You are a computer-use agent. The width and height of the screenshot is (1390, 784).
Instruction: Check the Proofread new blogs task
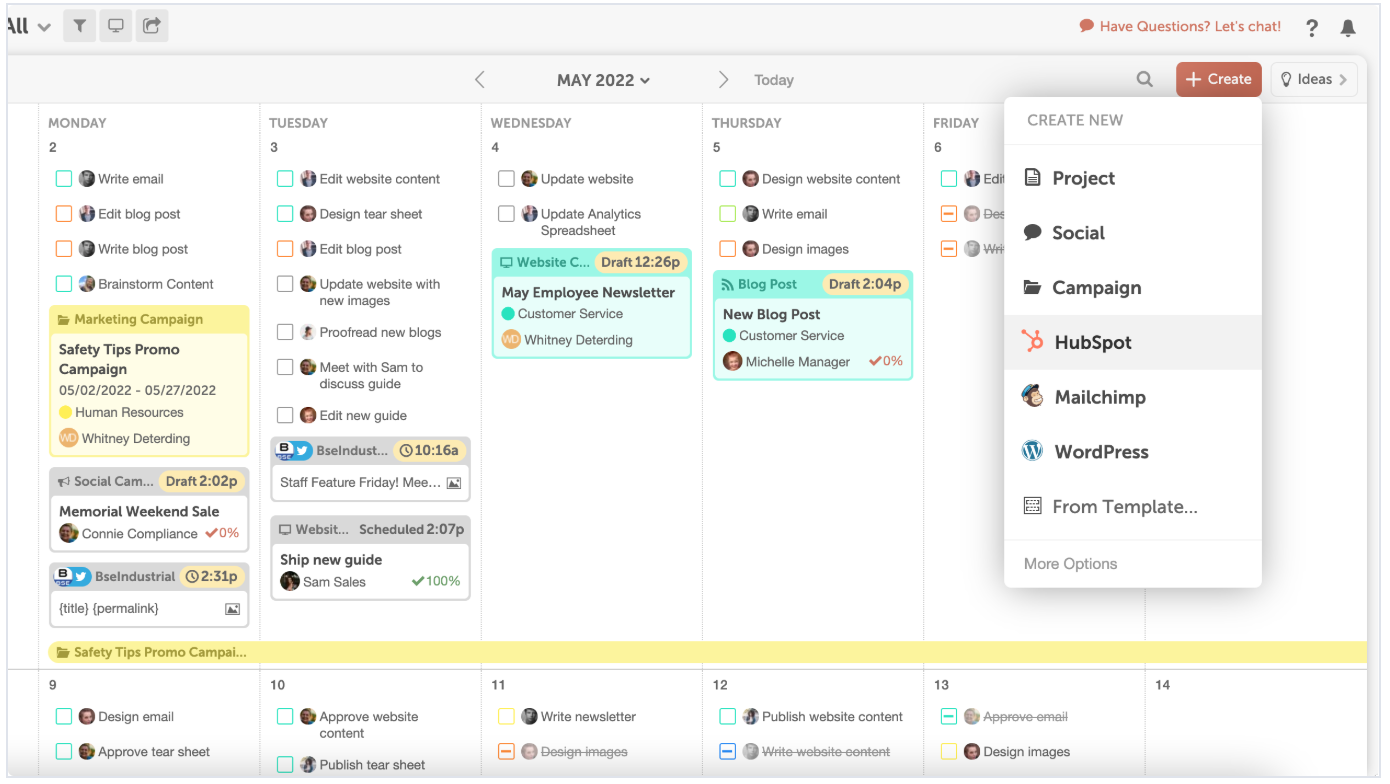(x=285, y=332)
